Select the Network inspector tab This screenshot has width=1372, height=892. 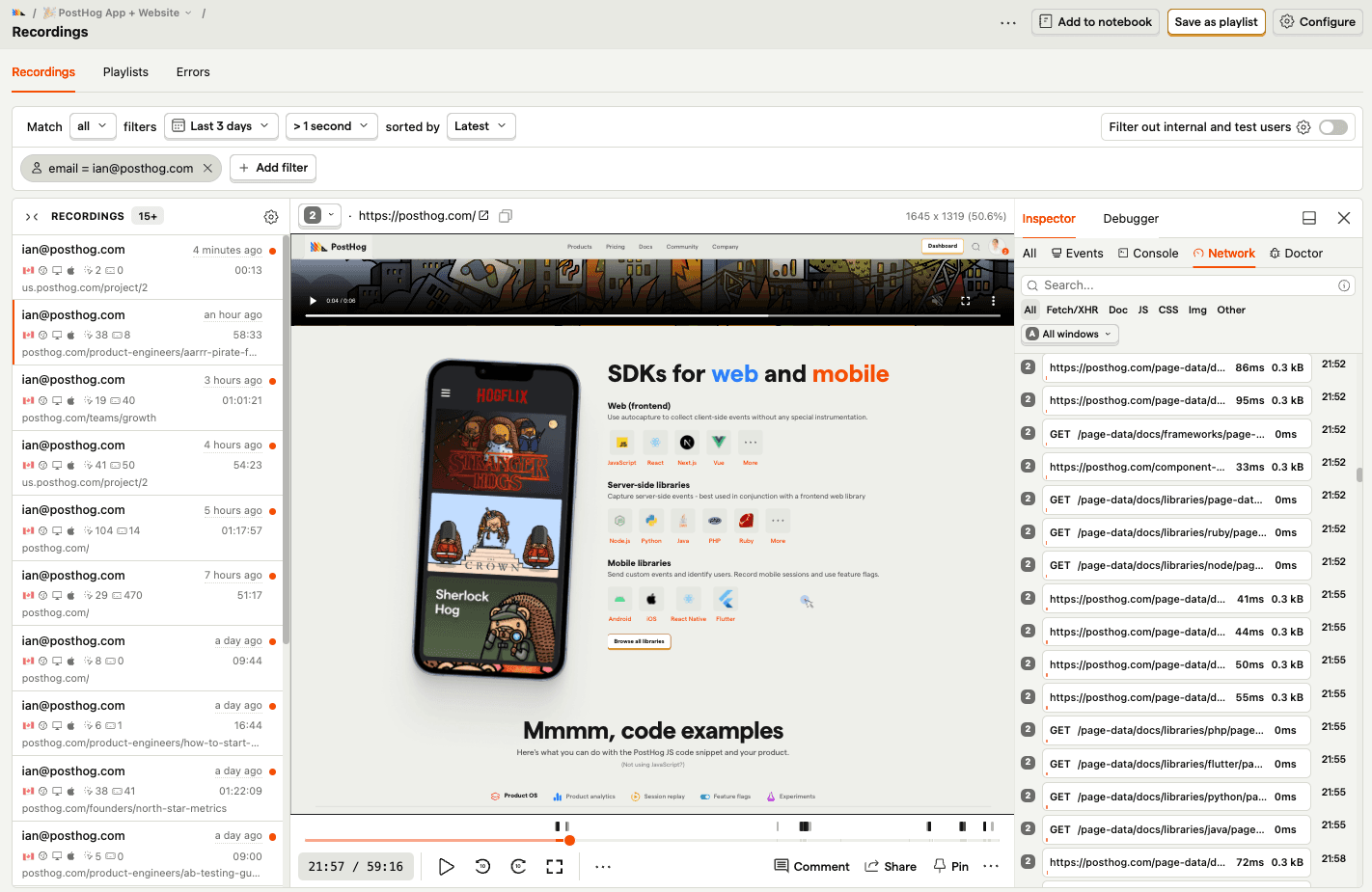click(1224, 254)
